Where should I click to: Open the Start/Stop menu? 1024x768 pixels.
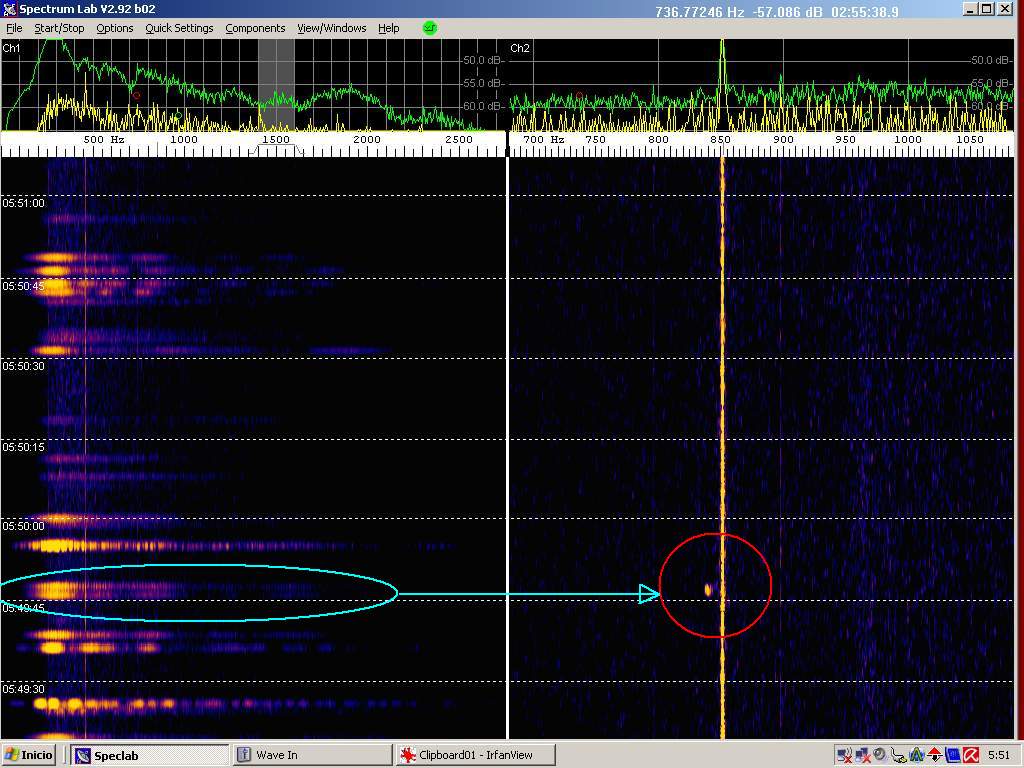click(59, 28)
